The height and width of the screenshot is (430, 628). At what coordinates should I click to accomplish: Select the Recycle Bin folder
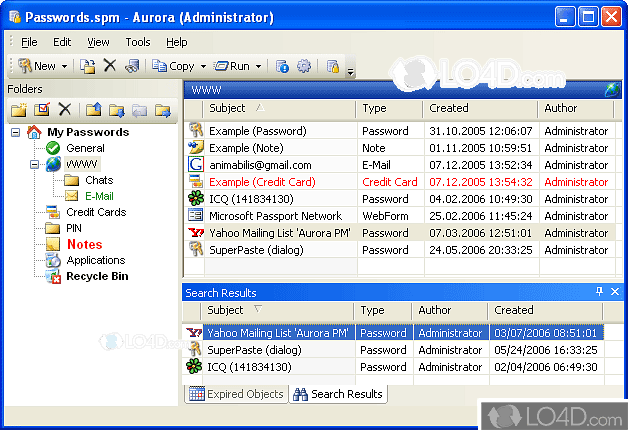[97, 276]
